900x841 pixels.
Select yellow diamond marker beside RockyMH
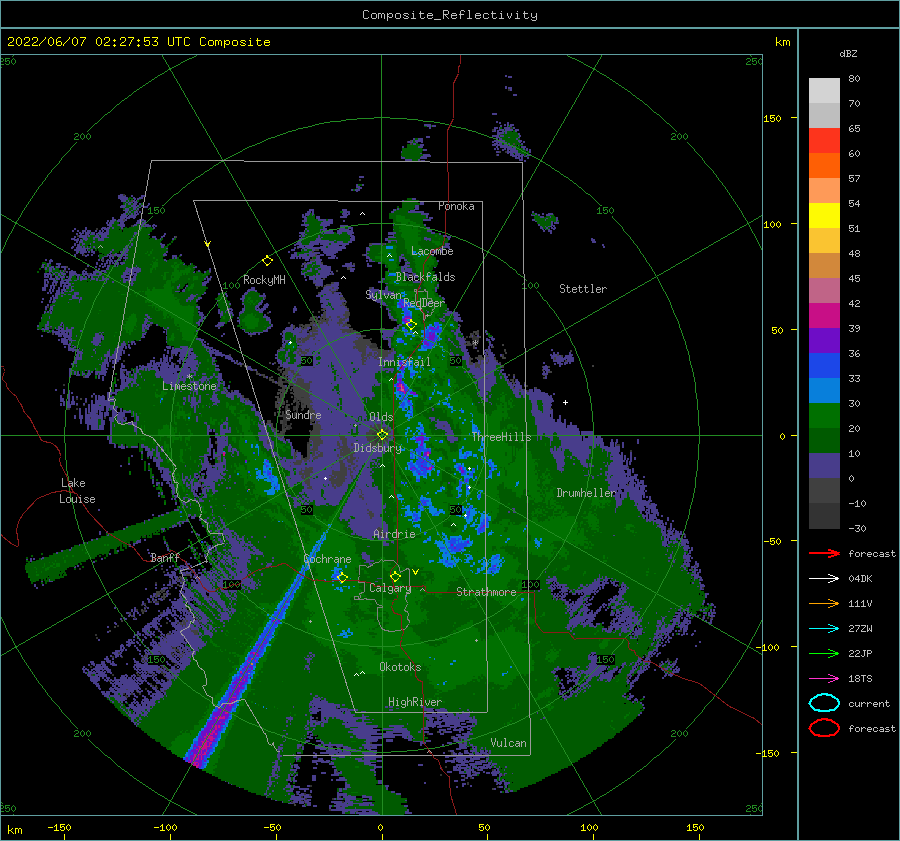pos(267,261)
